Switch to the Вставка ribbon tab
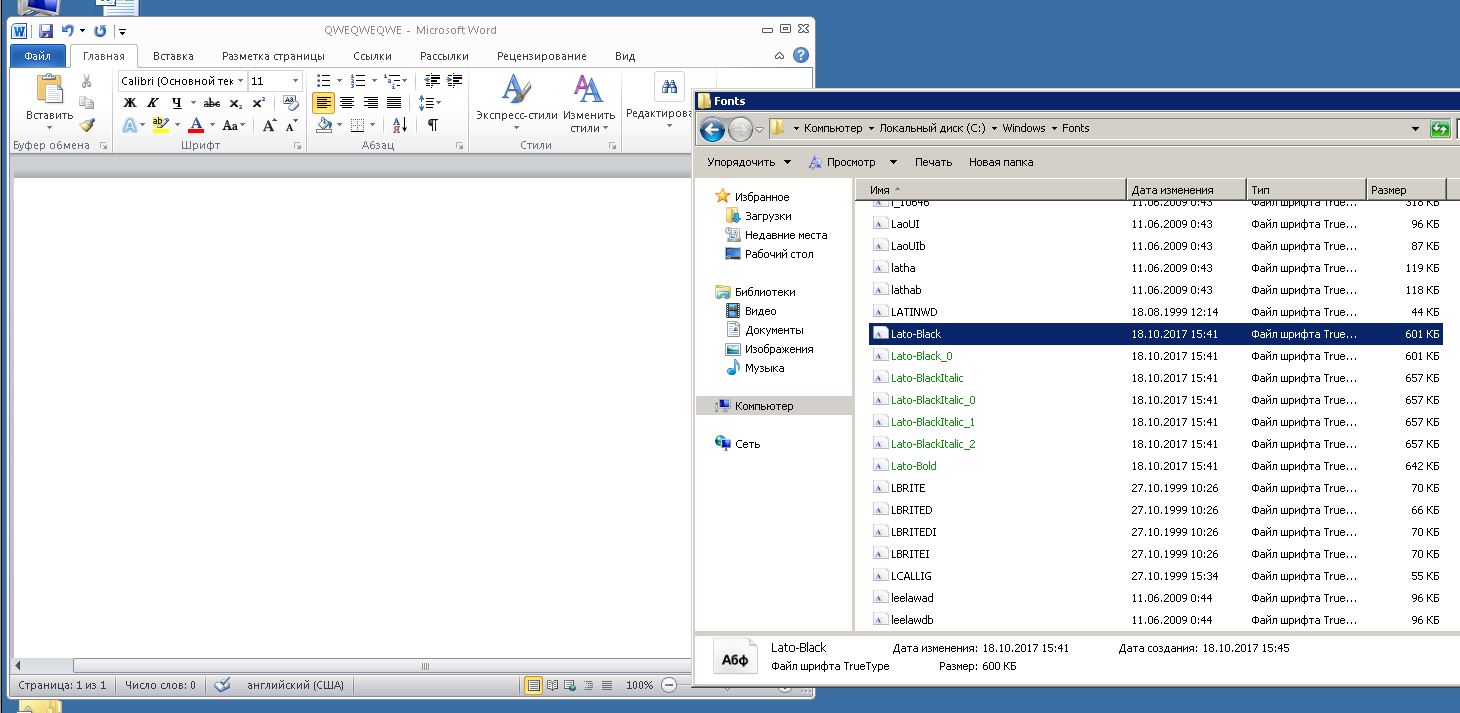Screen dimensions: 1460x713 click(173, 56)
